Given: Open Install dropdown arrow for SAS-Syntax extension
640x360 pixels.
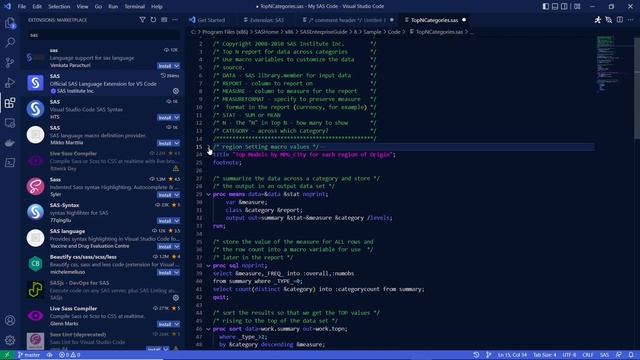Looking at the screenshot, I should coord(177,221).
